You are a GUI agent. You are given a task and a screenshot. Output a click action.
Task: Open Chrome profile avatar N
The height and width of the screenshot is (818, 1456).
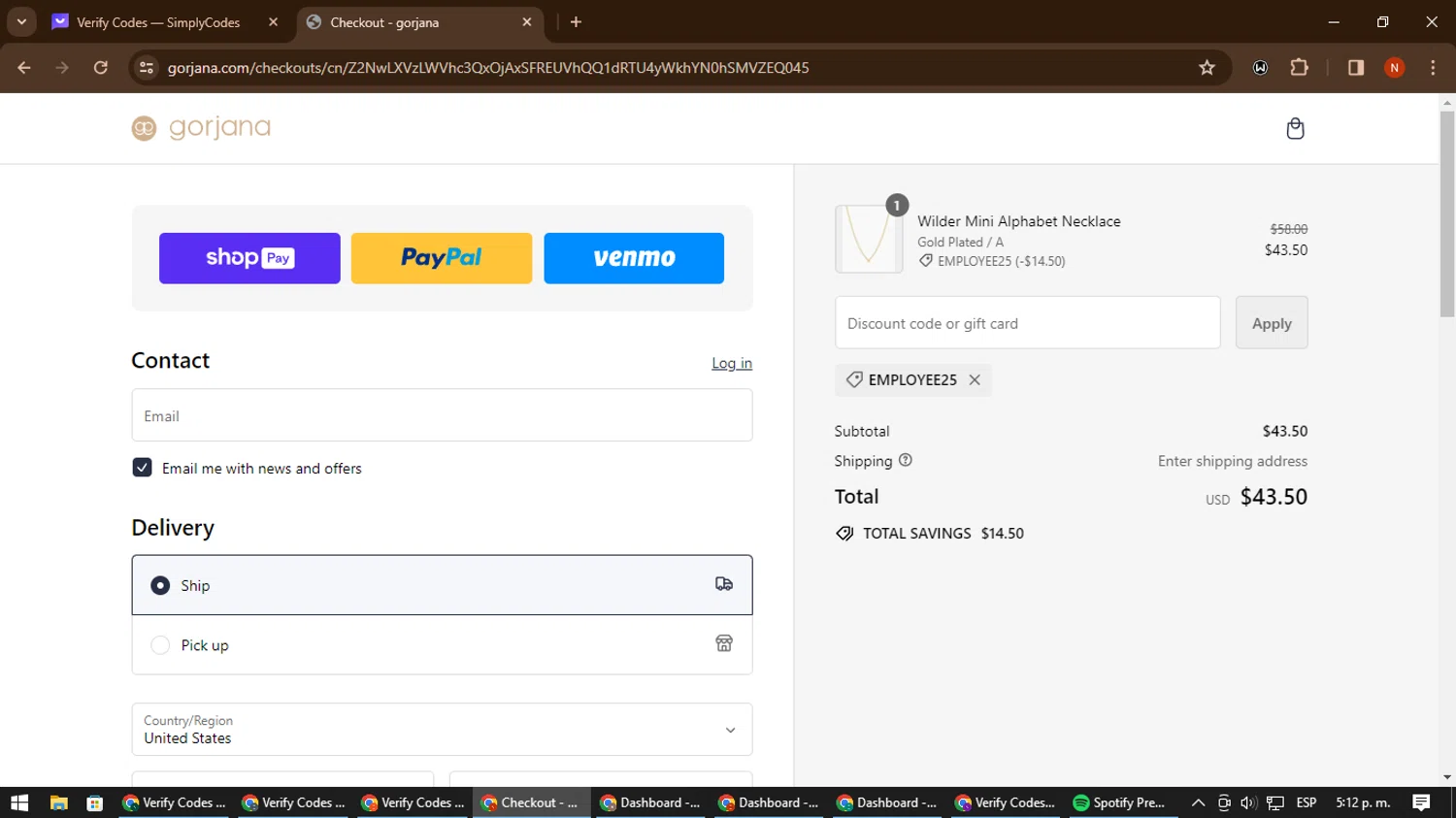pos(1395,68)
